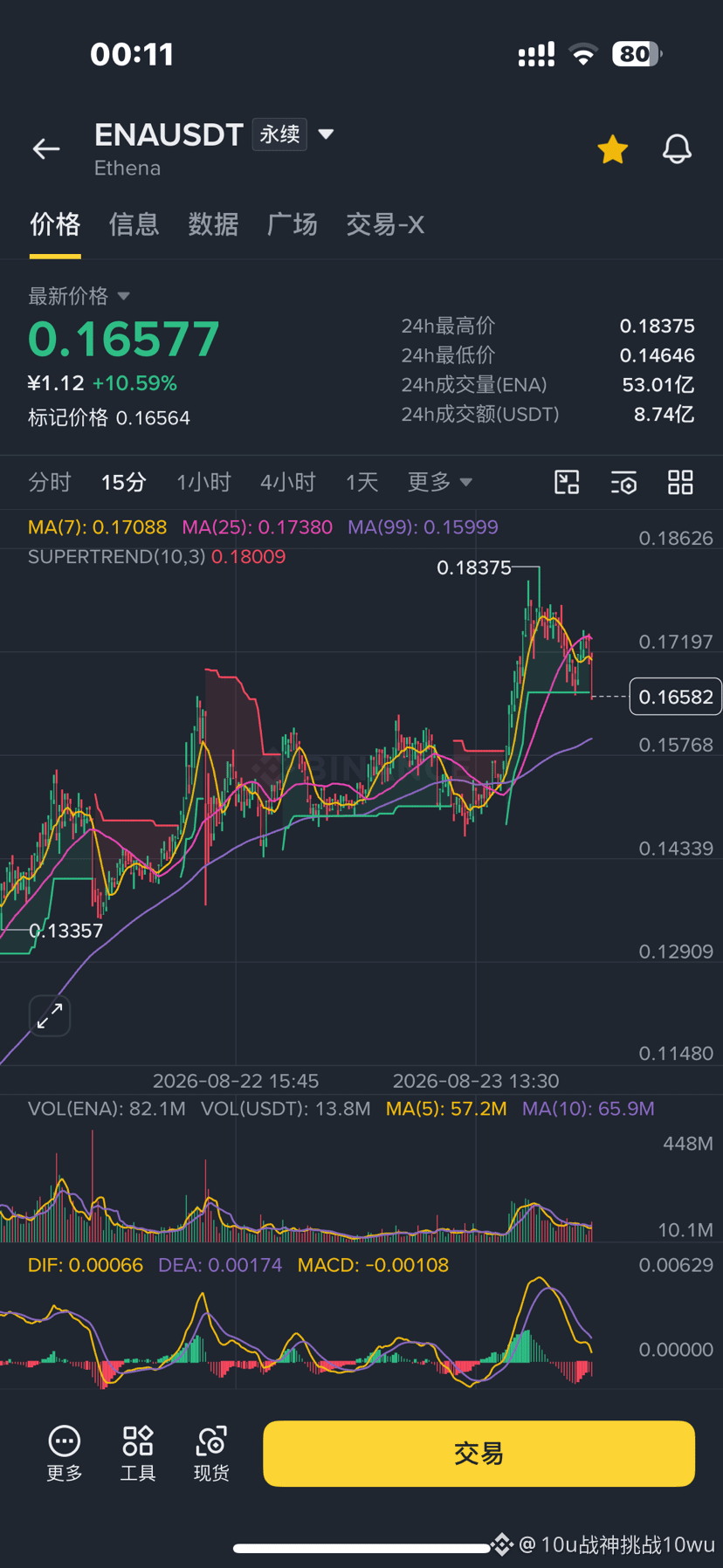
Task: Tap the MA(25) indicator value
Action: pos(257,527)
